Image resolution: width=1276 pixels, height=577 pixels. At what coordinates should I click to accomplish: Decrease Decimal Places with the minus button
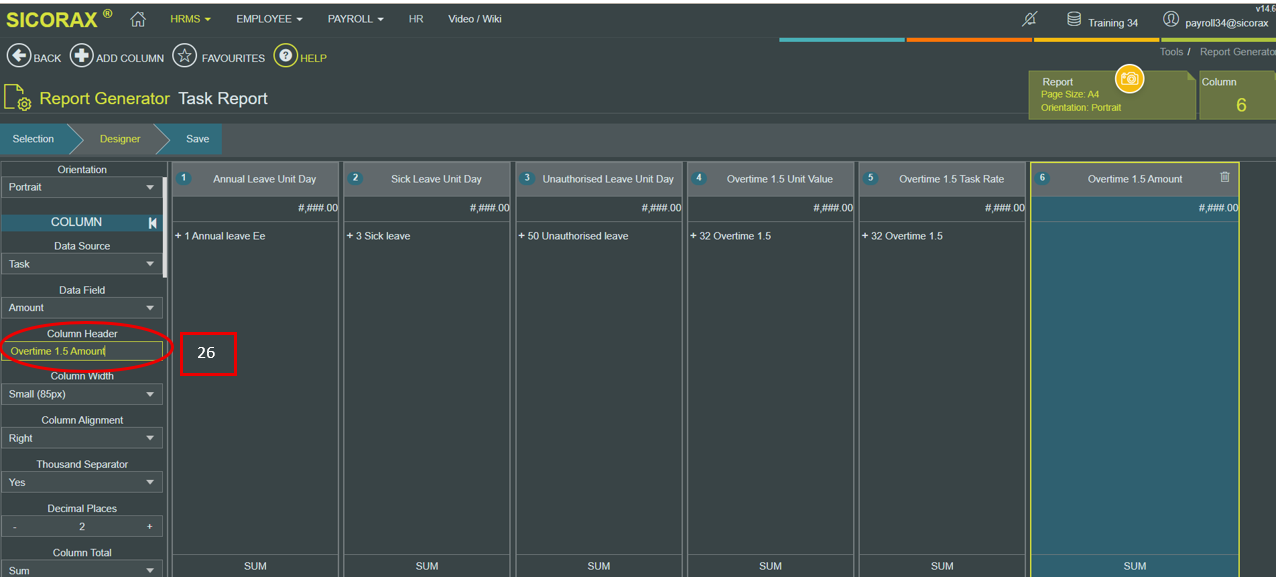pos(14,527)
